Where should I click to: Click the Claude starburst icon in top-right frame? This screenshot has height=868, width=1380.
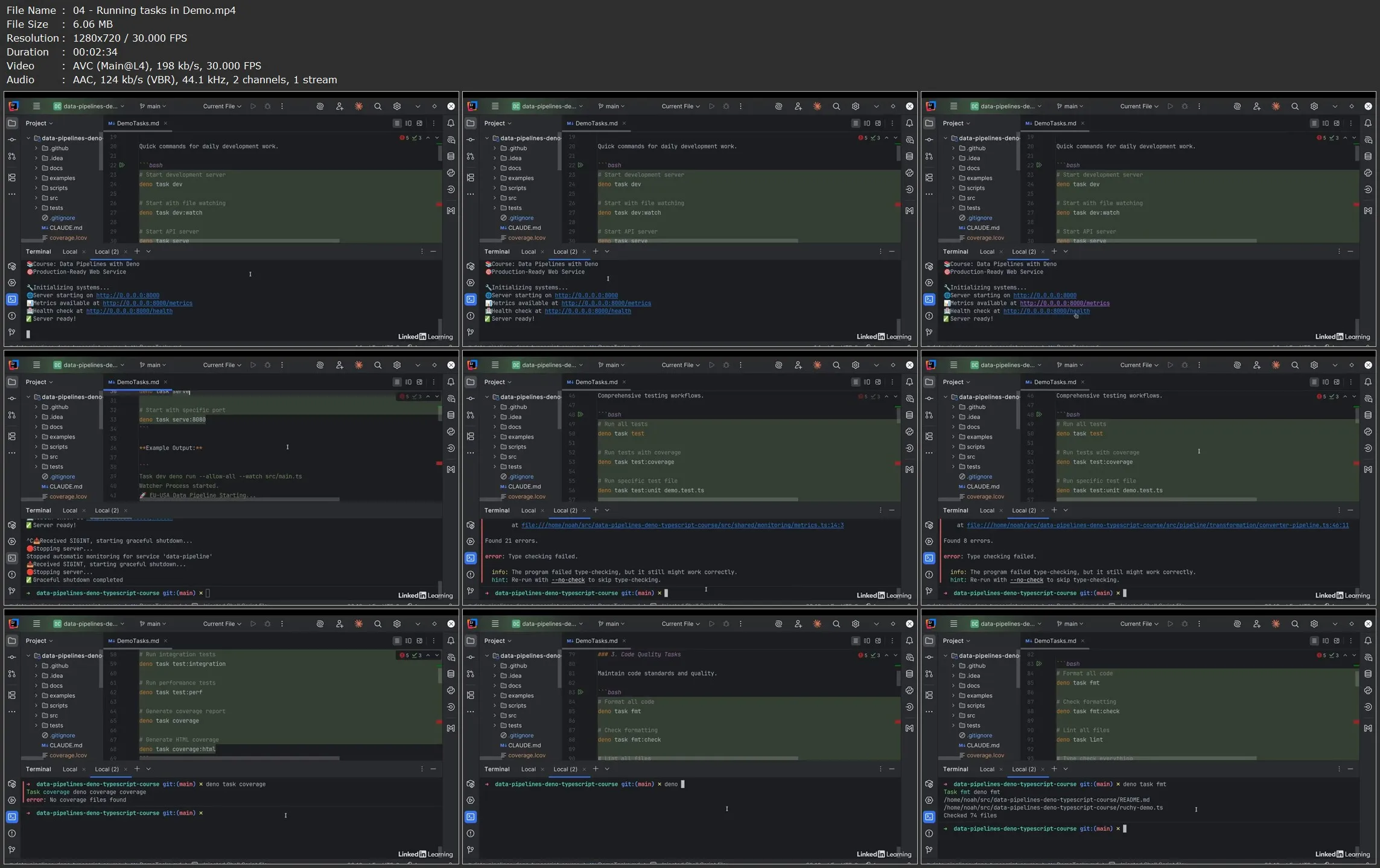point(1276,106)
